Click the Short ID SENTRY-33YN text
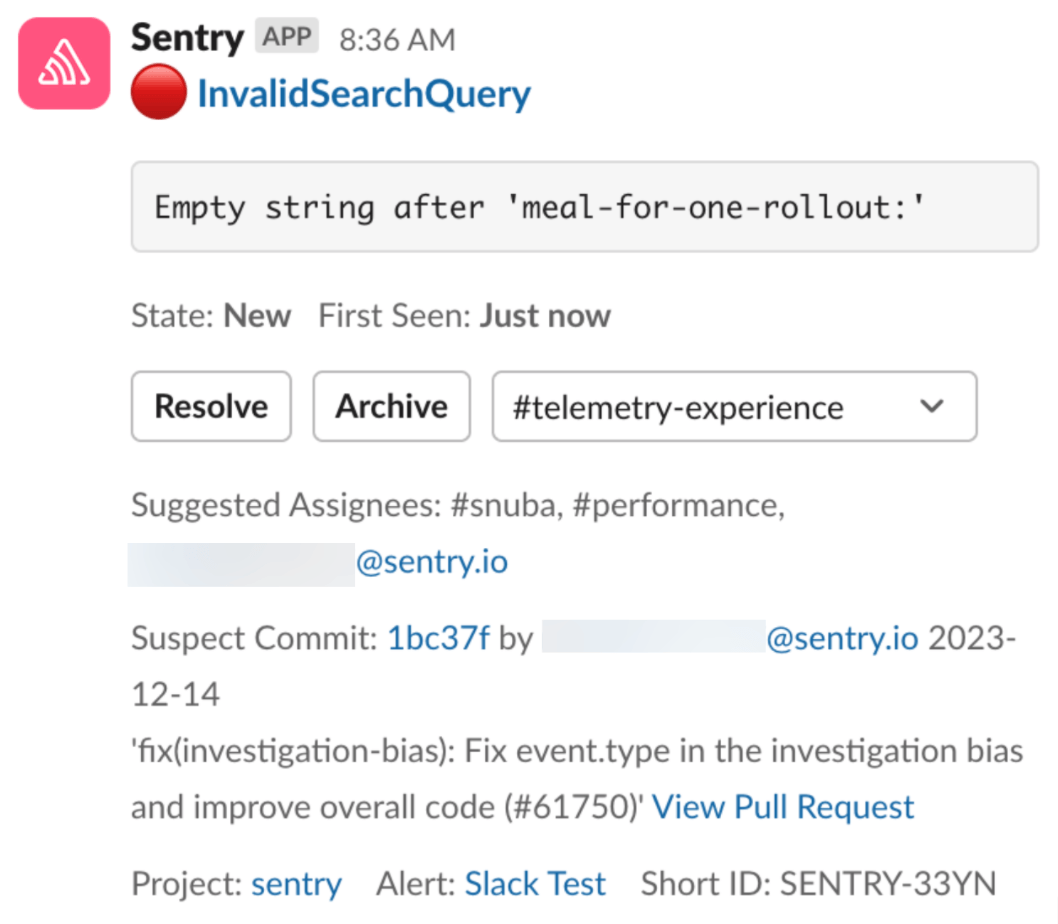 (x=818, y=884)
